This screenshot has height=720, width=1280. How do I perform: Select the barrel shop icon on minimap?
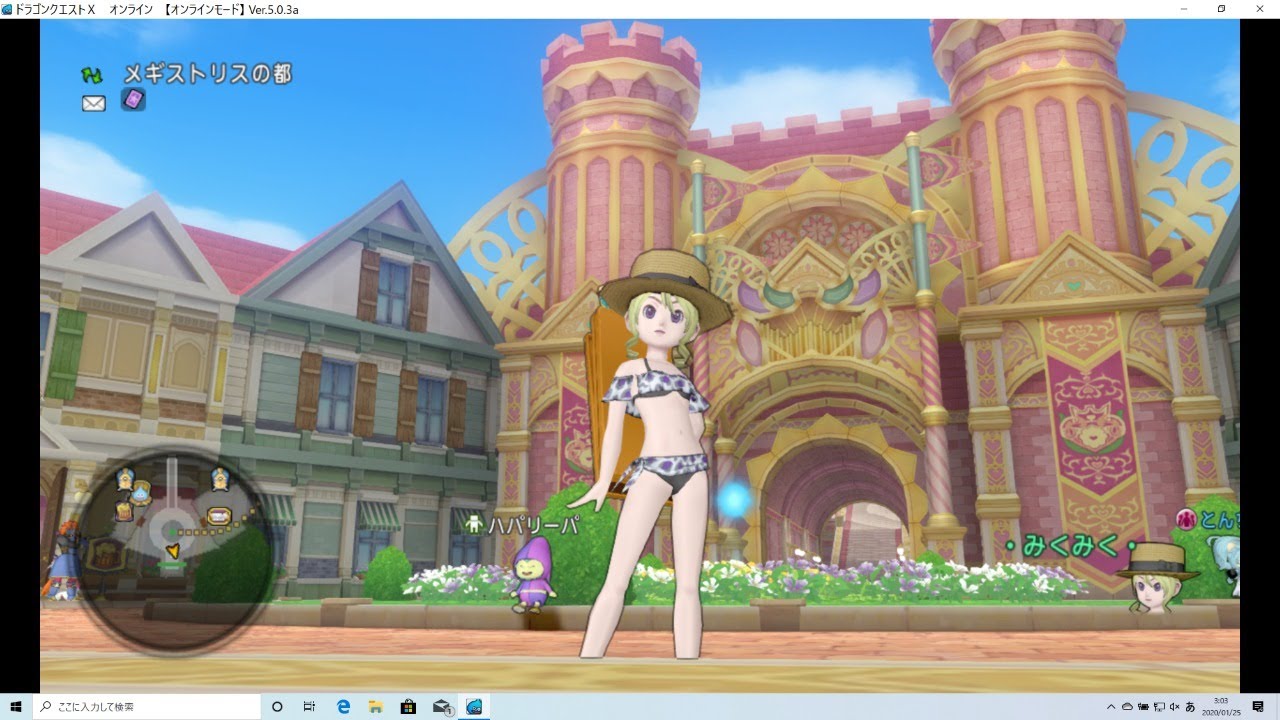click(124, 512)
